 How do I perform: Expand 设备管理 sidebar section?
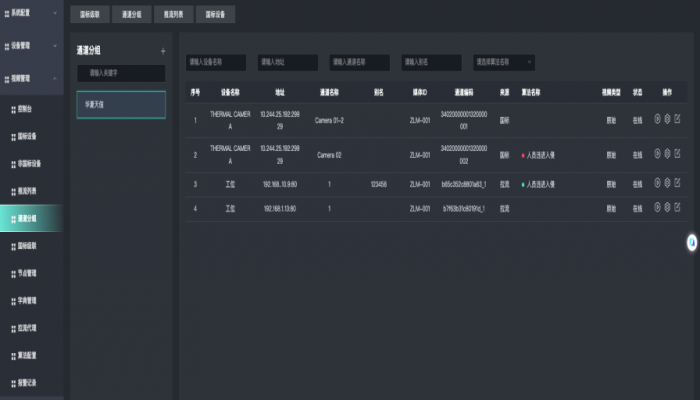tap(32, 46)
